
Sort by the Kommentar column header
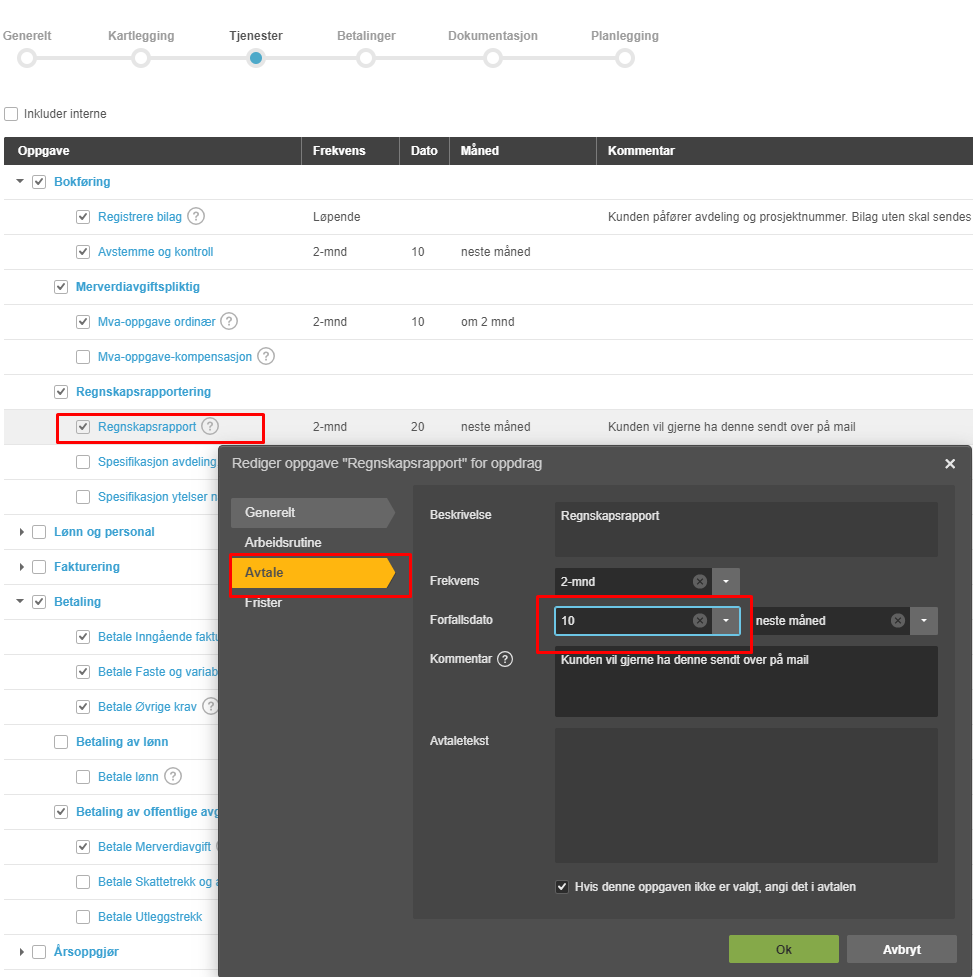point(784,151)
